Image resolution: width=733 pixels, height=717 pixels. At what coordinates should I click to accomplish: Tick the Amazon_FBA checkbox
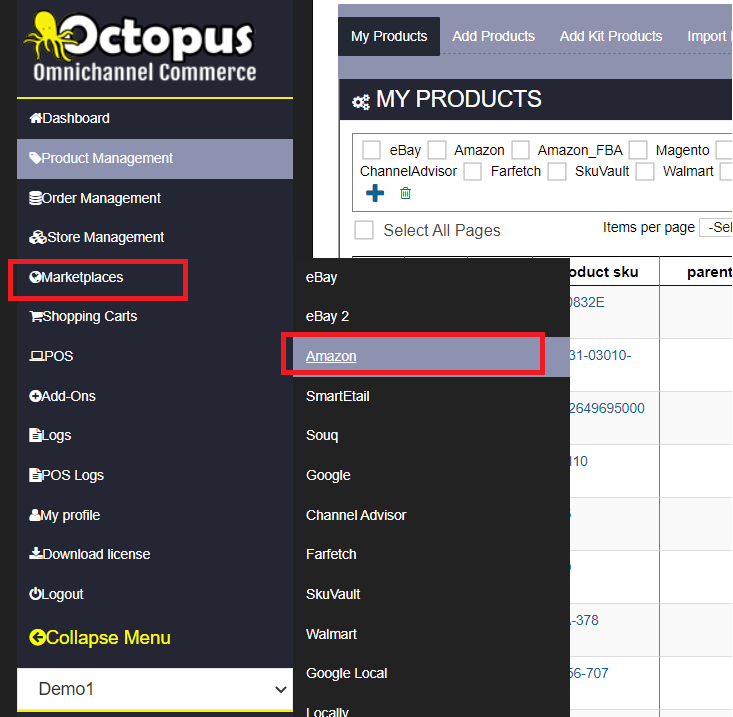(x=520, y=151)
